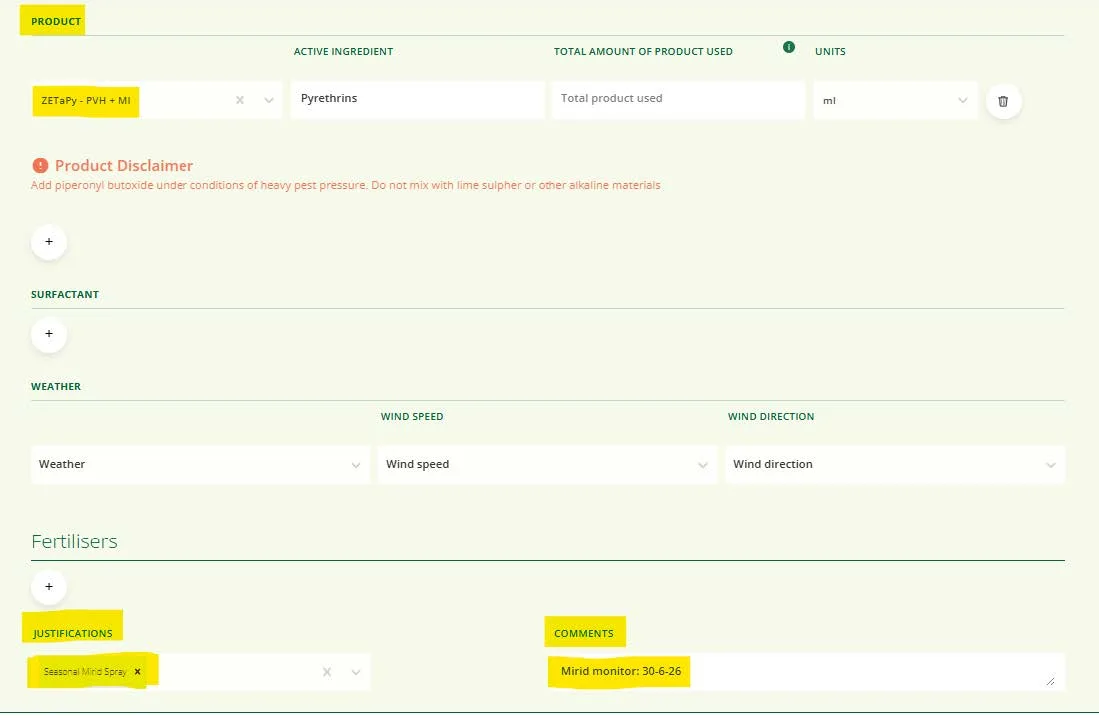The width and height of the screenshot is (1099, 718).
Task: Click the ACTIVE INGREDIENT column label
Action: point(343,51)
